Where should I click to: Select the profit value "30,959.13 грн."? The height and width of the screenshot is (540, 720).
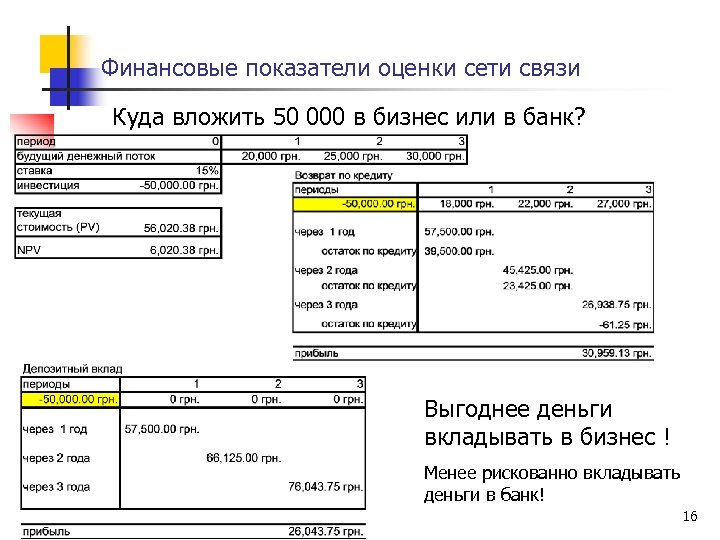617,353
